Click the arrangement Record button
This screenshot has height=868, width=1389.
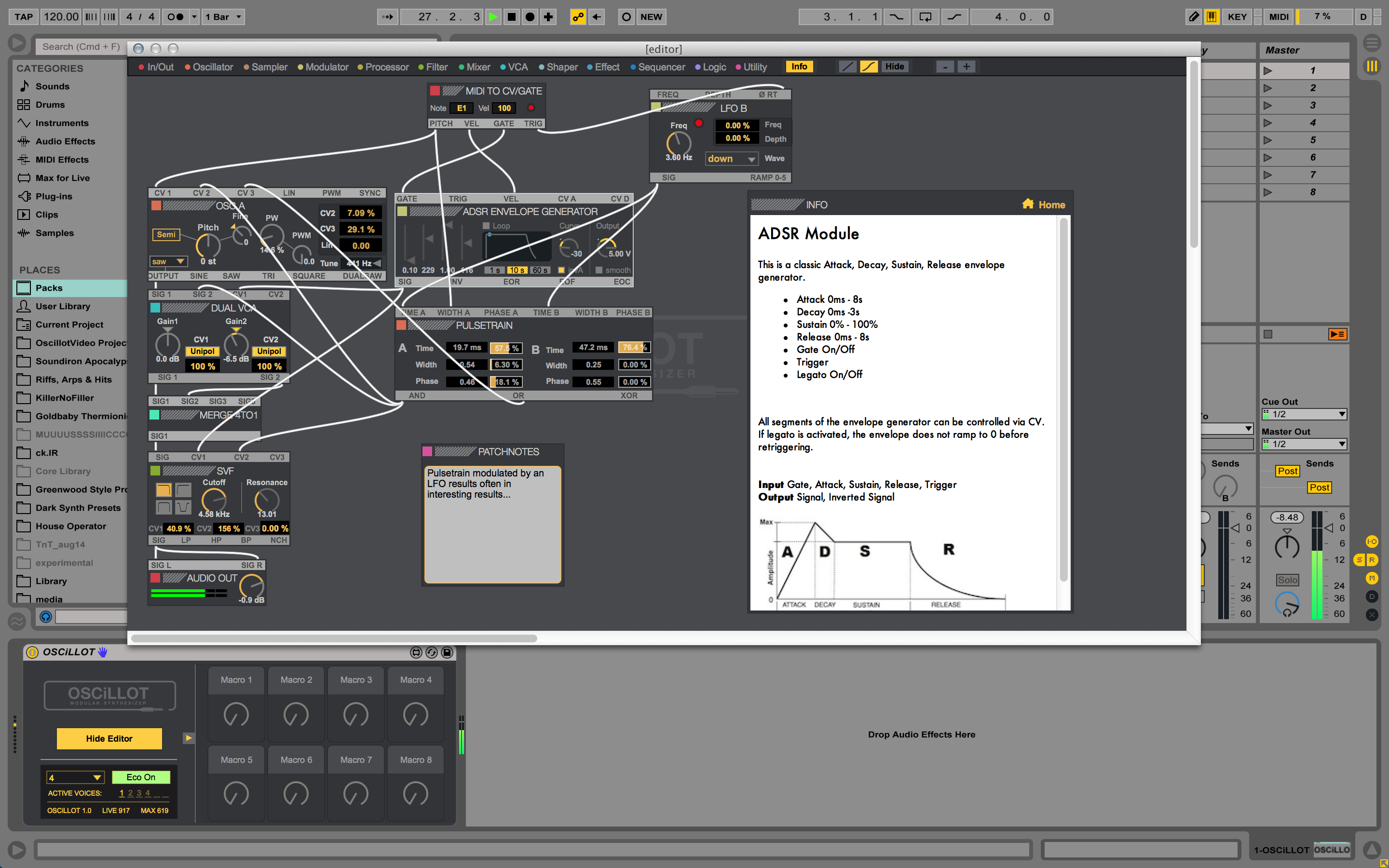tap(530, 17)
